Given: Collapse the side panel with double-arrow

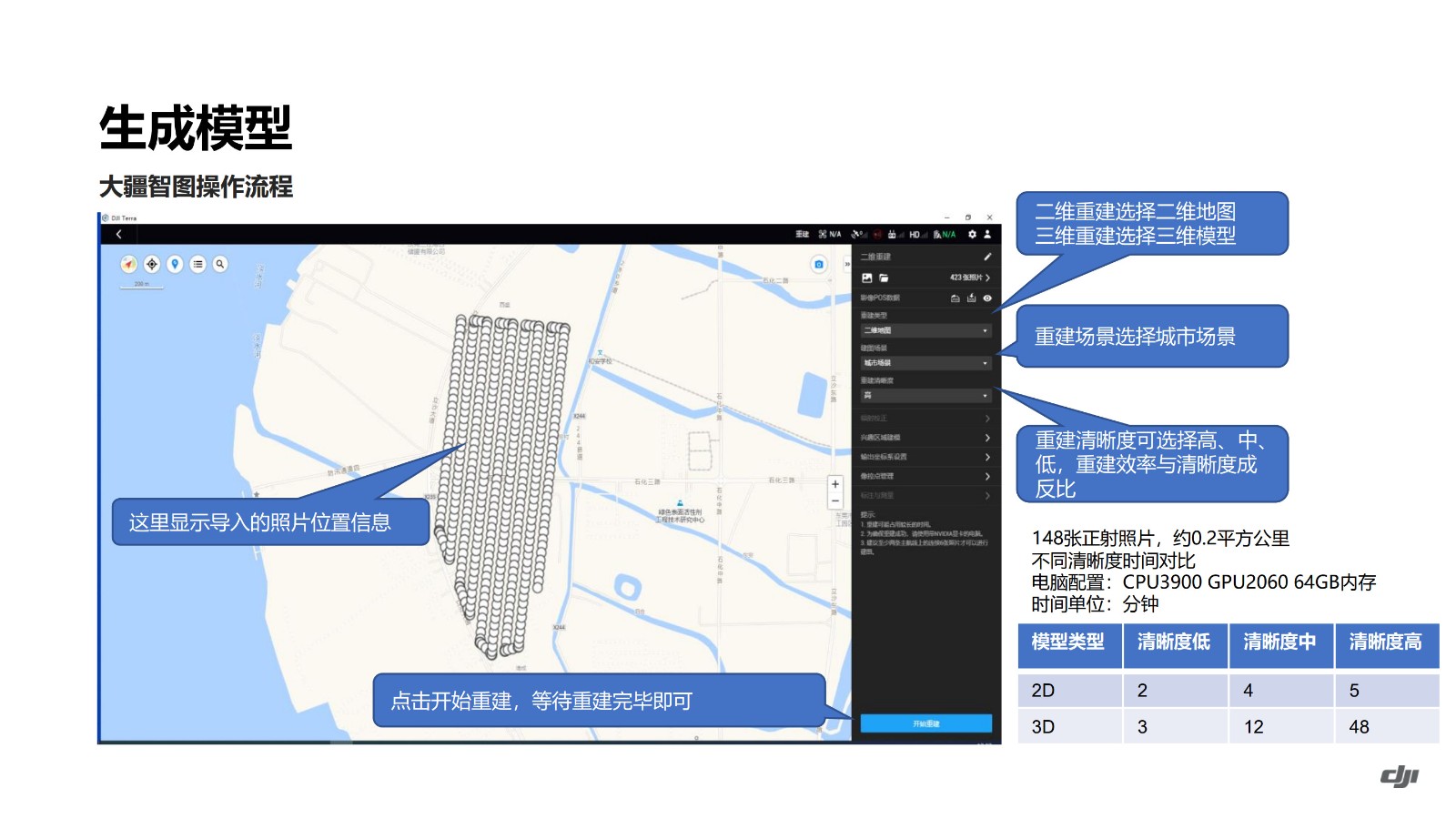Looking at the screenshot, I should [847, 264].
